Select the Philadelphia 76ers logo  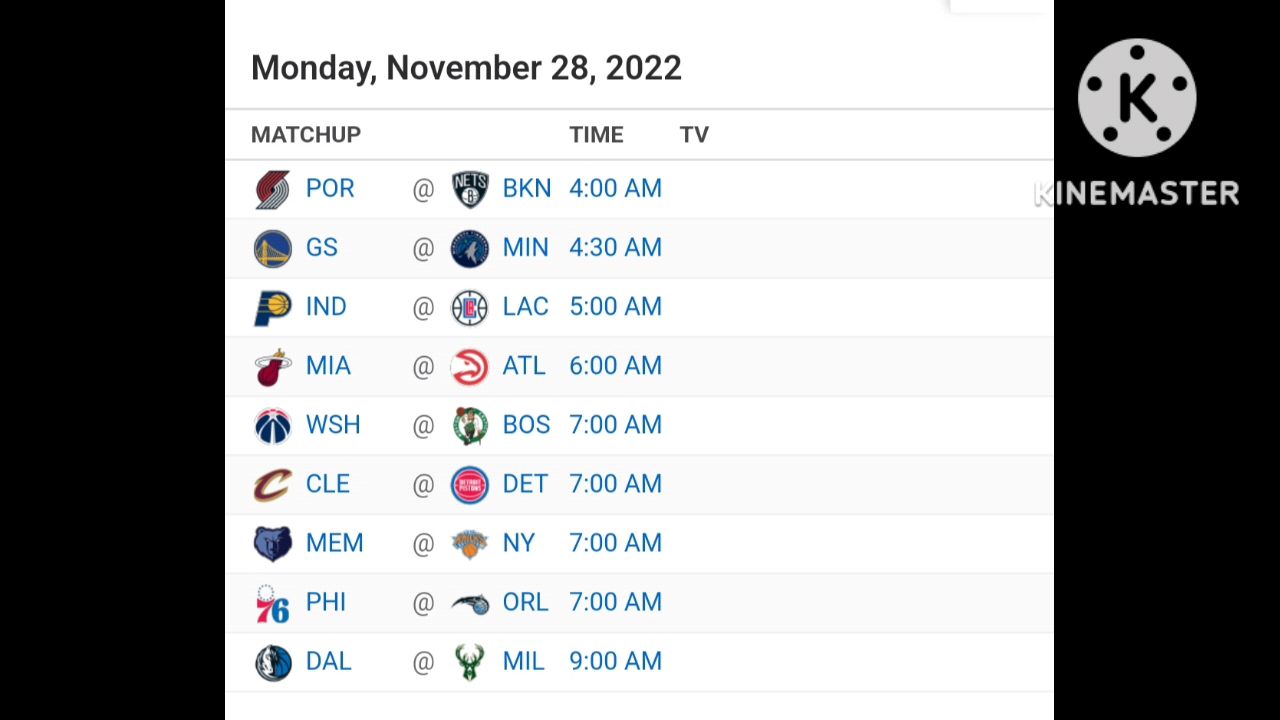[272, 603]
